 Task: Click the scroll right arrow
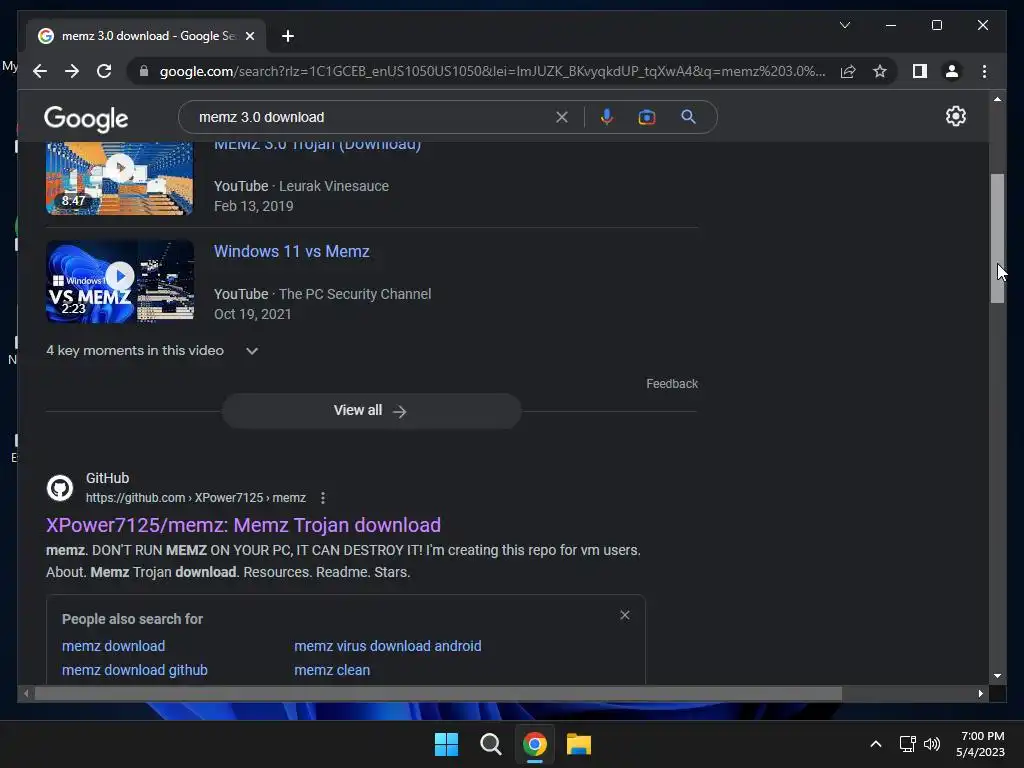980,694
